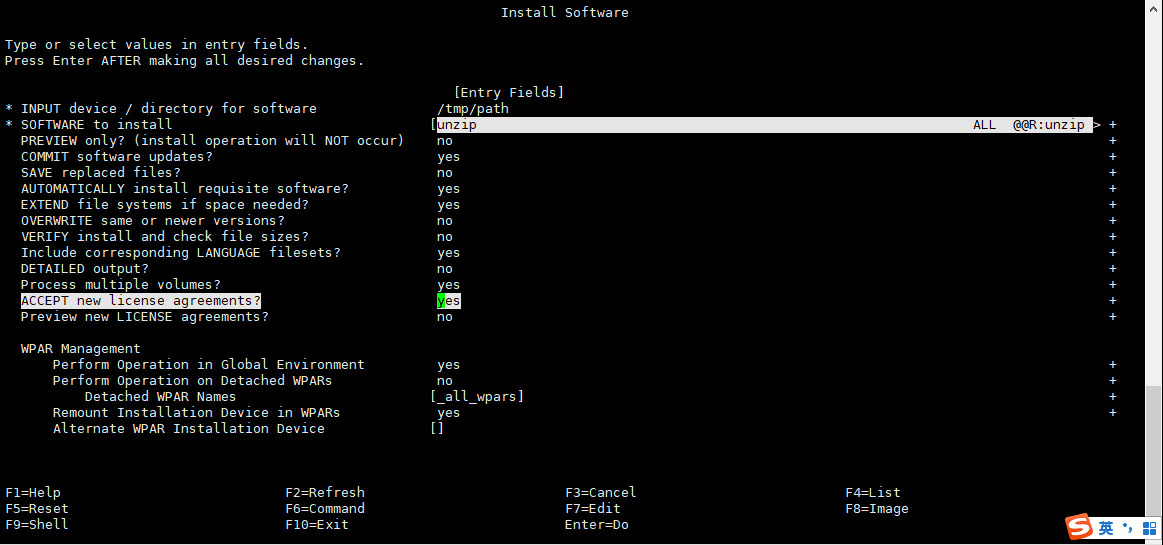
Task: Click 'no' value of OVERWRITE same or newer versions
Action: tap(445, 221)
